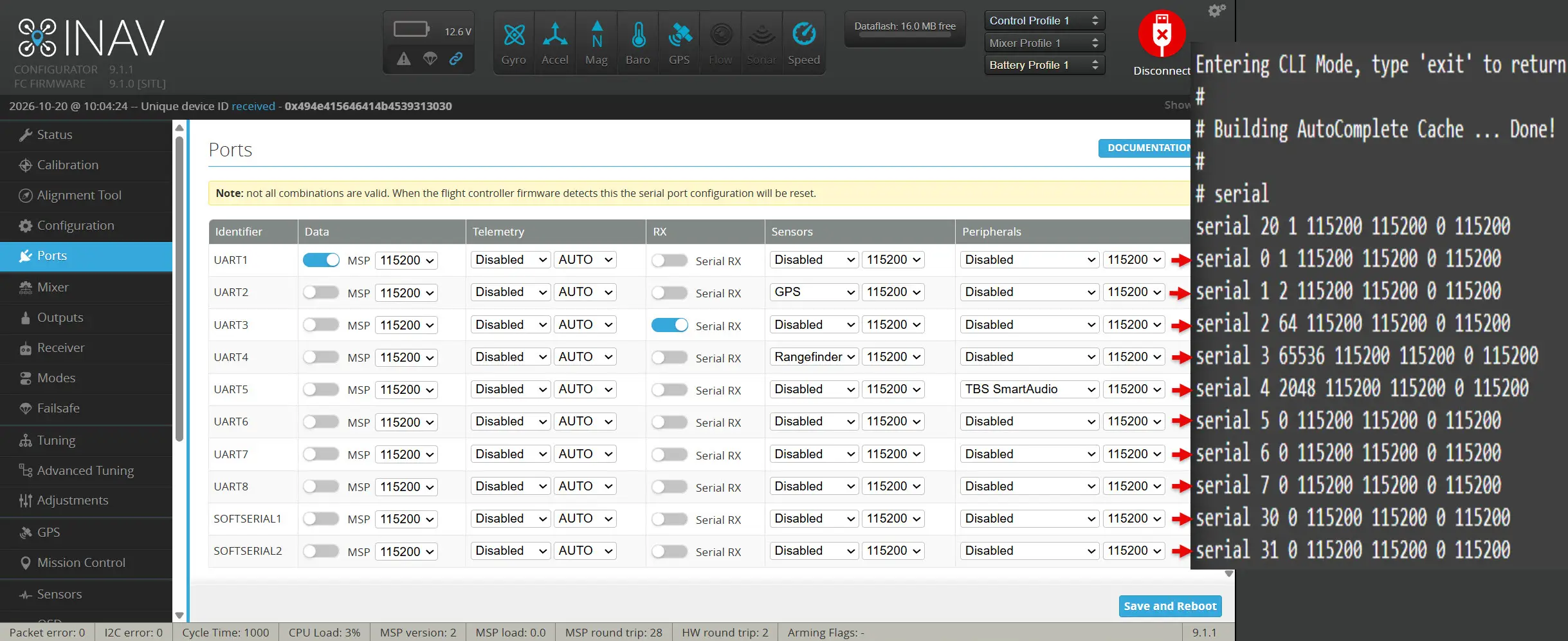Click the Save and Reboot button
This screenshot has height=641, width=1568.
(1170, 606)
